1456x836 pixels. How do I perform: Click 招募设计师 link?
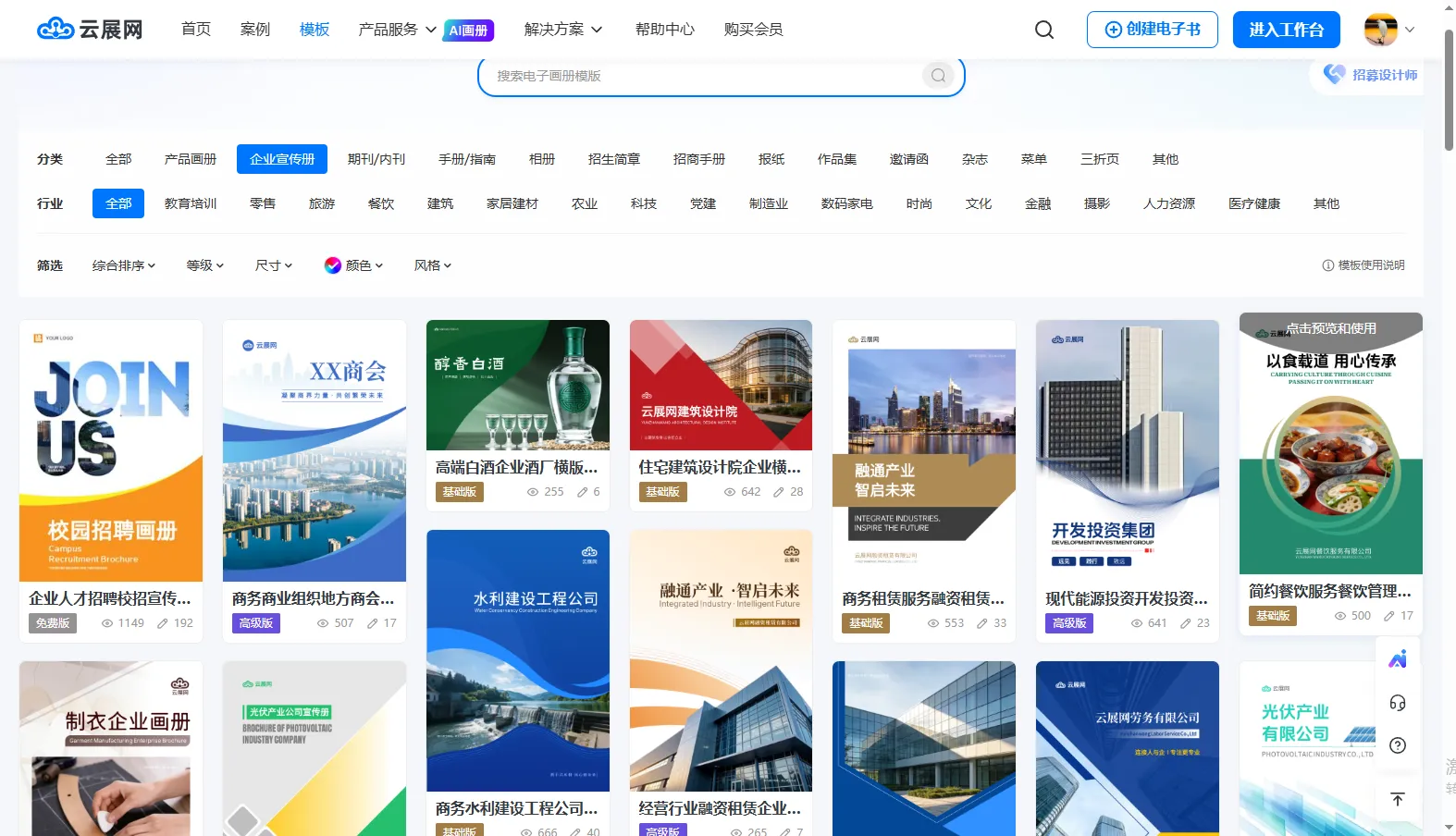[1385, 75]
